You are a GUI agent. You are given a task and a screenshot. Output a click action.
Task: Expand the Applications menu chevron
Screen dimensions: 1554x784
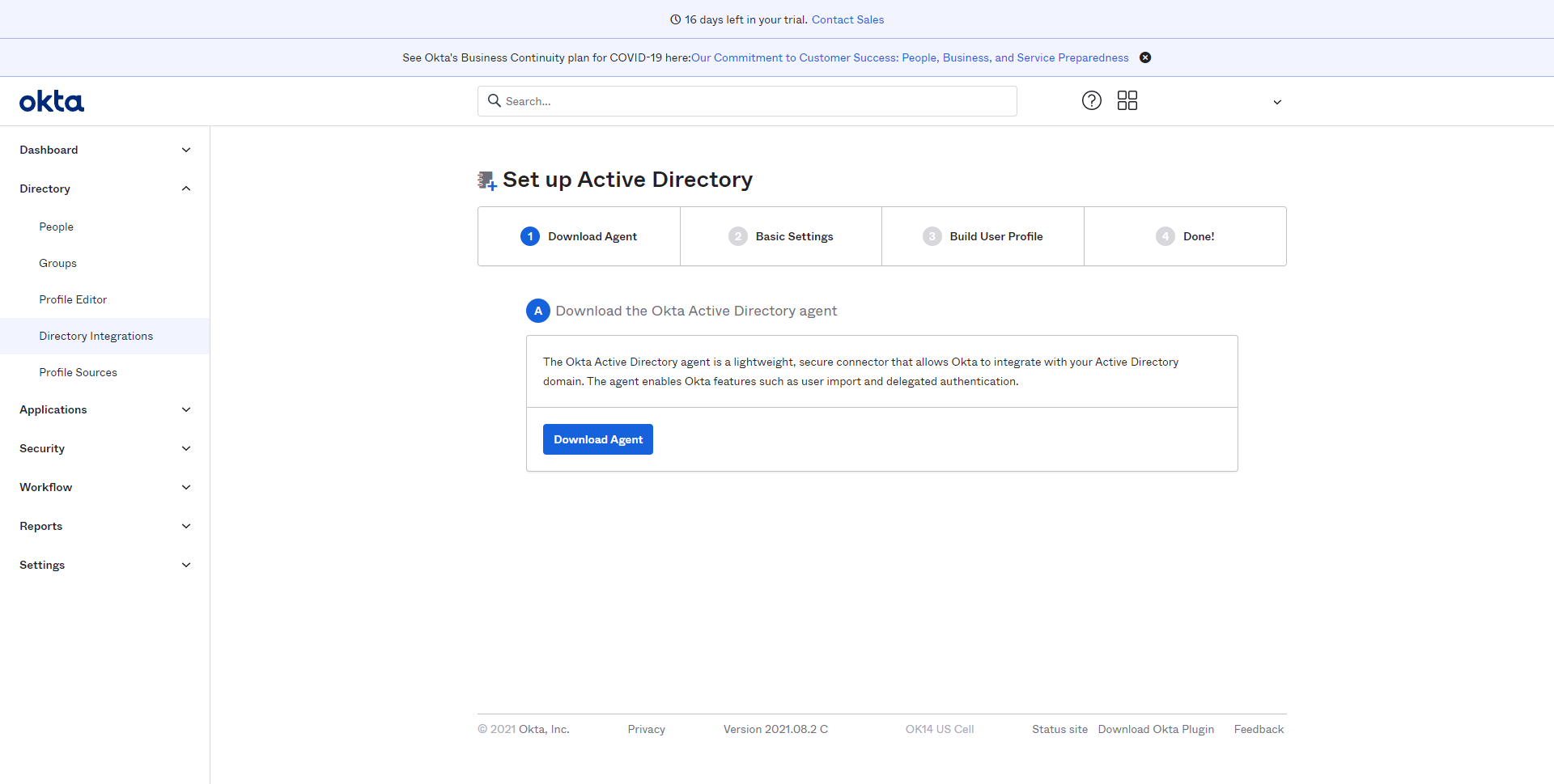[x=186, y=409]
